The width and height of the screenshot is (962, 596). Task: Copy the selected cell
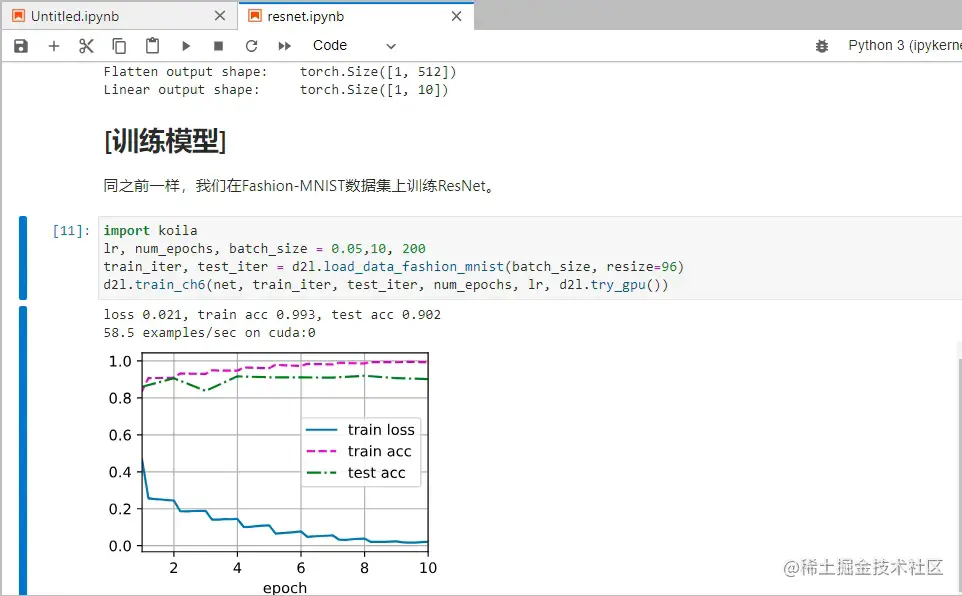click(119, 46)
